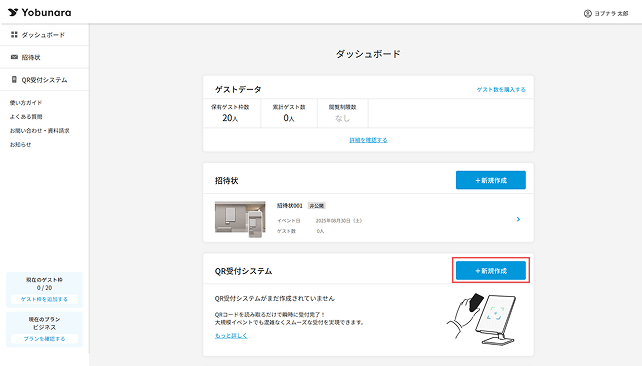Open 使い方ガイド link
The height and width of the screenshot is (366, 642).
pyautogui.click(x=26, y=103)
